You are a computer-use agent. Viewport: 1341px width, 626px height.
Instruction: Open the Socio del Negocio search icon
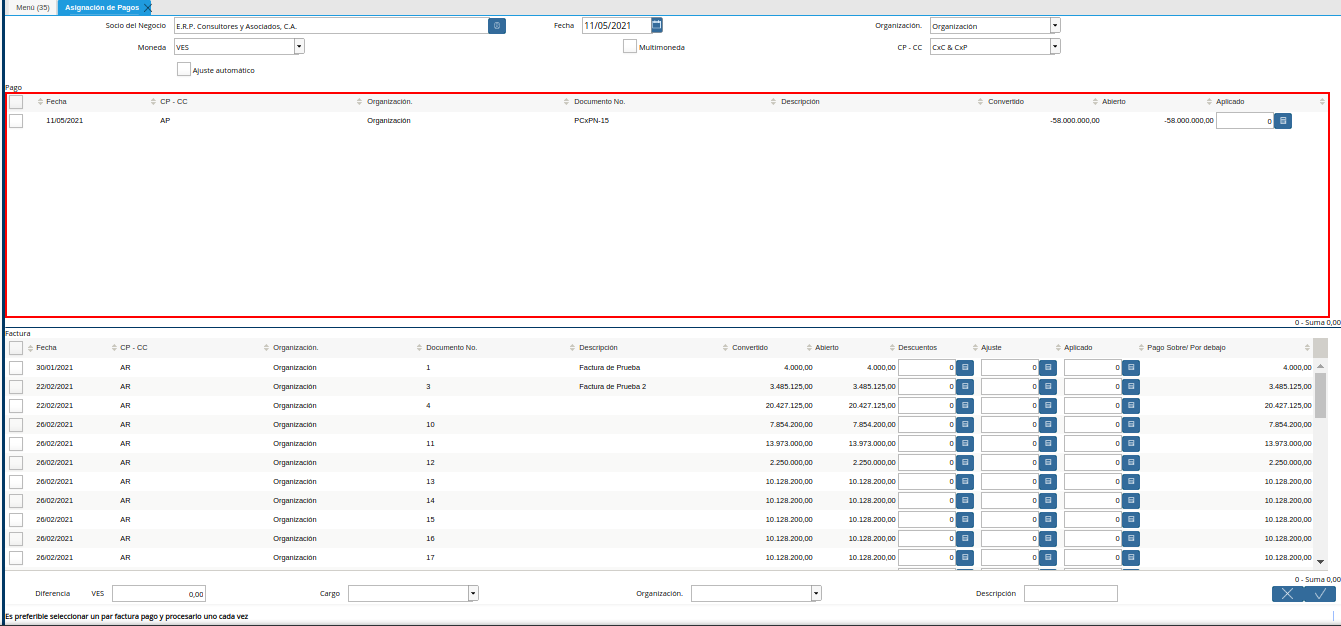click(x=497, y=26)
